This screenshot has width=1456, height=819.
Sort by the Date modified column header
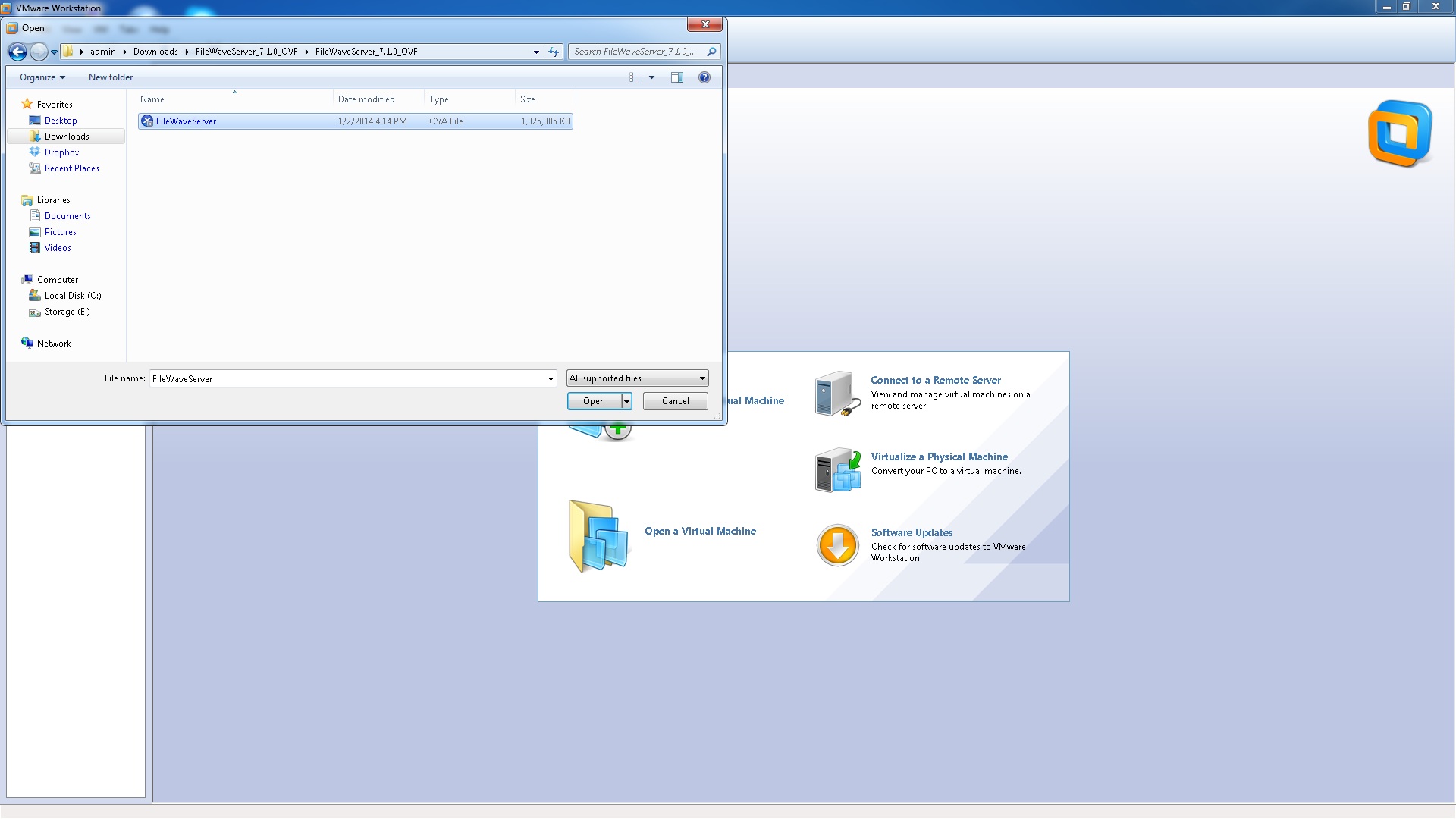(x=378, y=99)
